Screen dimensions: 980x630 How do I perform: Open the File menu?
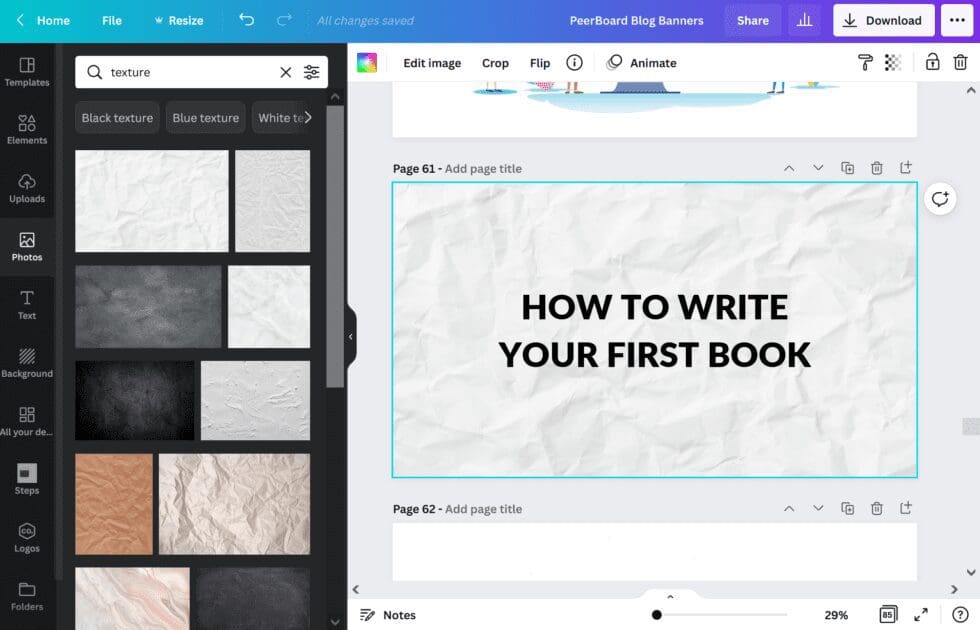tap(111, 20)
